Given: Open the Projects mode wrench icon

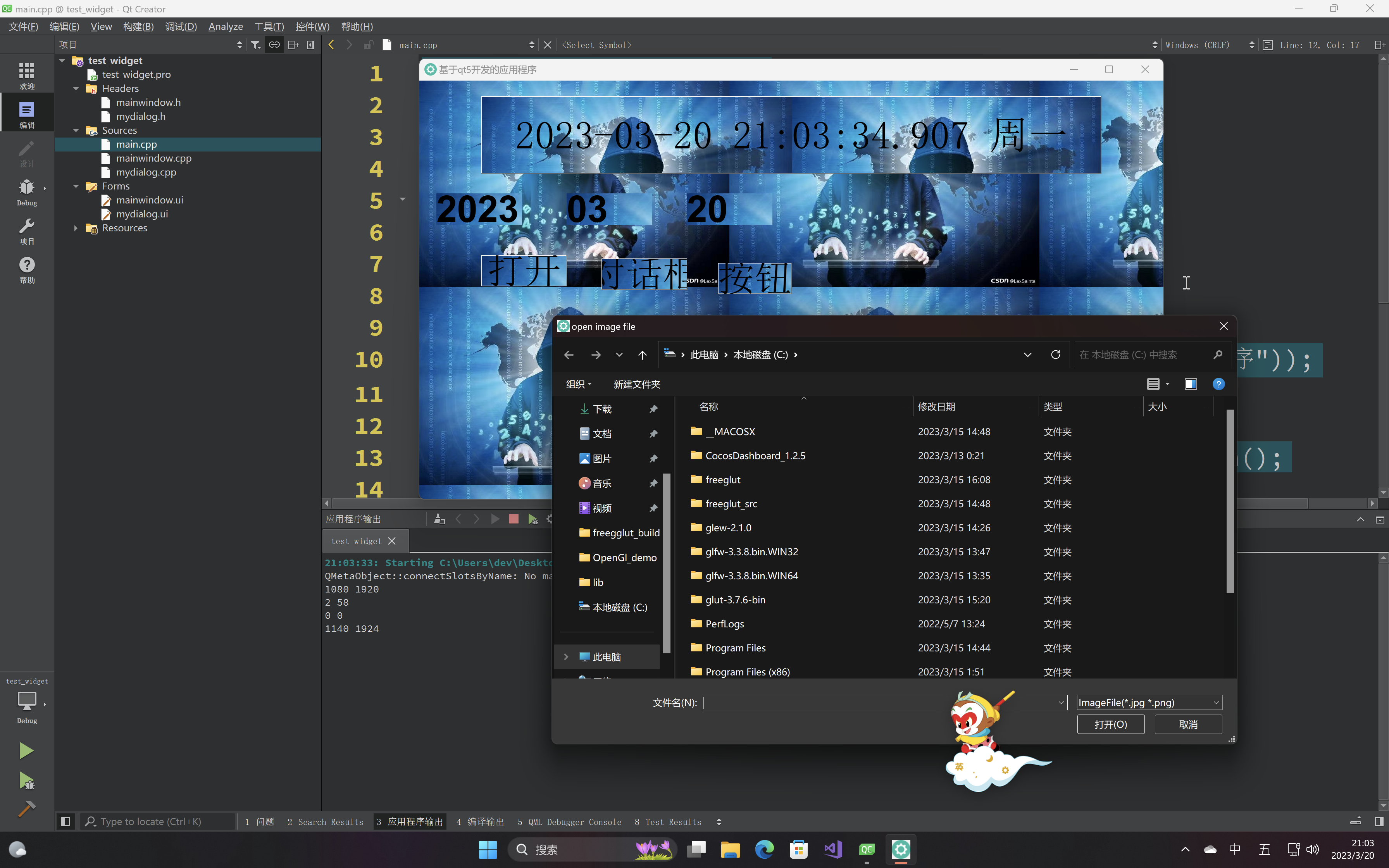Looking at the screenshot, I should click(x=26, y=231).
